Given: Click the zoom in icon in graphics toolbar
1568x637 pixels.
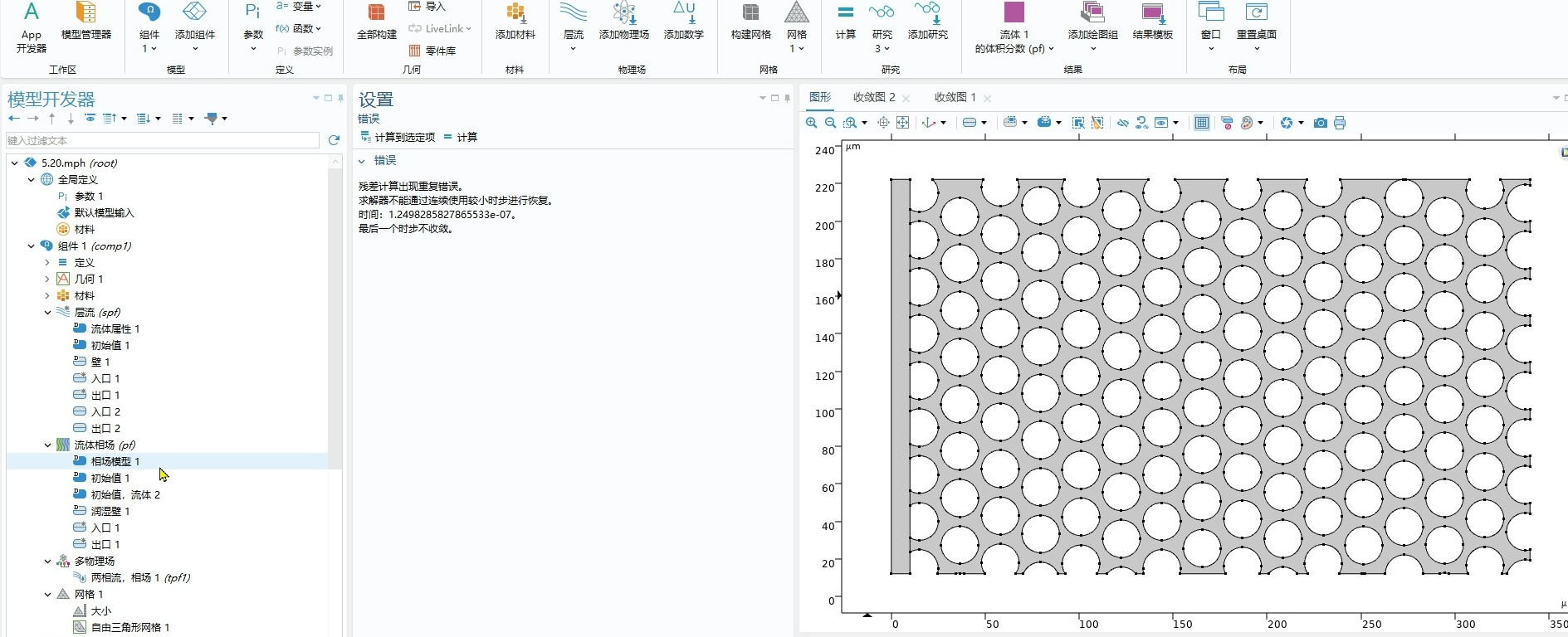Looking at the screenshot, I should click(811, 123).
